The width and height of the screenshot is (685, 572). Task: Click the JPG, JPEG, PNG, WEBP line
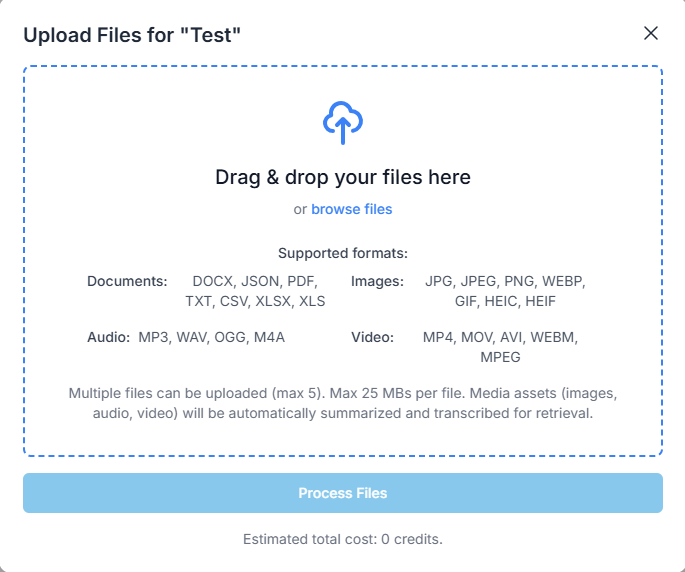click(504, 281)
